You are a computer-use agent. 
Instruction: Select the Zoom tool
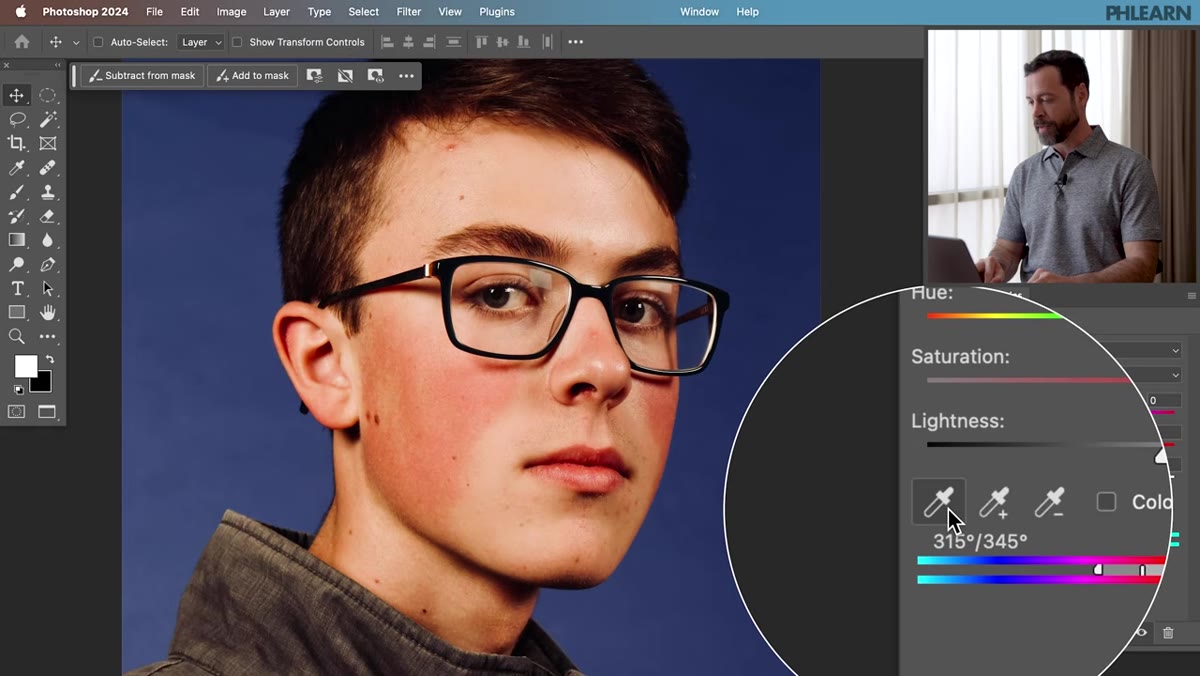17,337
